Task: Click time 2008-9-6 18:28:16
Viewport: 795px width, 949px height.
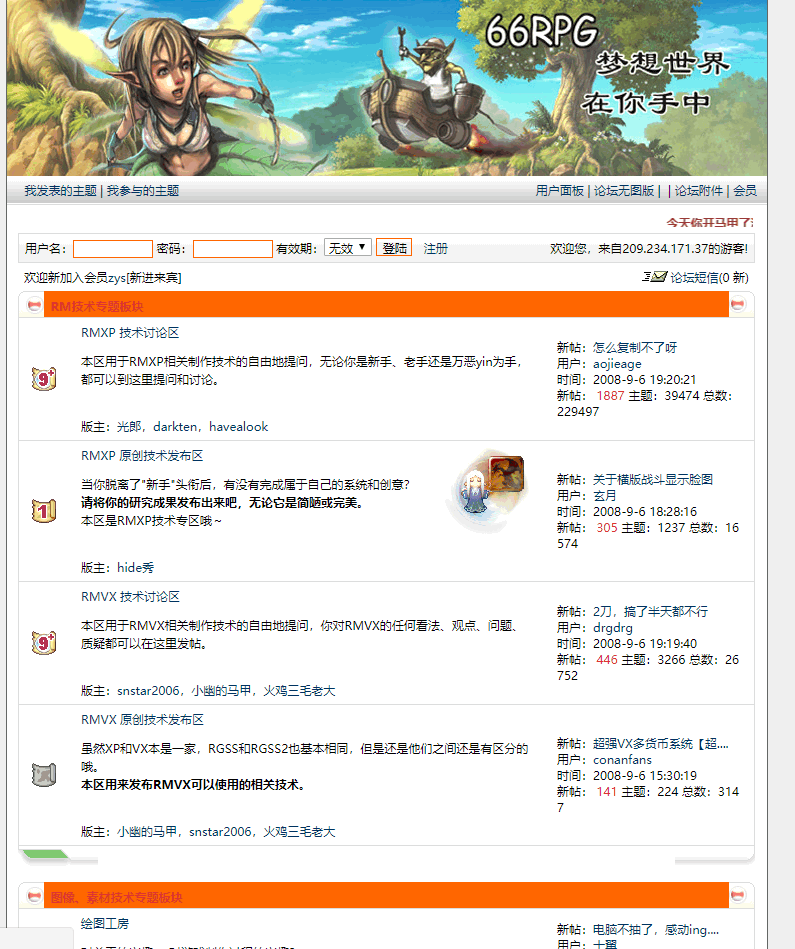Action: click(645, 511)
